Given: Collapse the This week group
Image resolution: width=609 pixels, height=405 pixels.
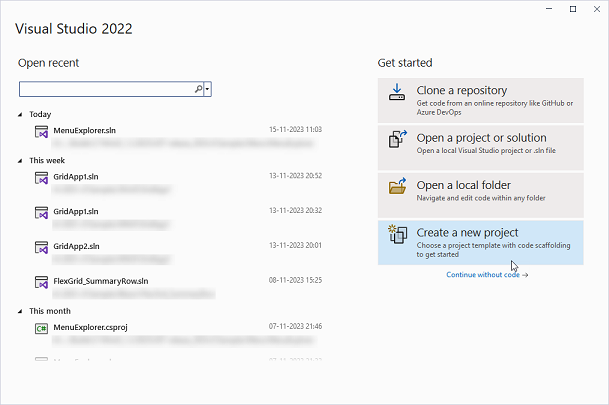Looking at the screenshot, I should coord(21,160).
